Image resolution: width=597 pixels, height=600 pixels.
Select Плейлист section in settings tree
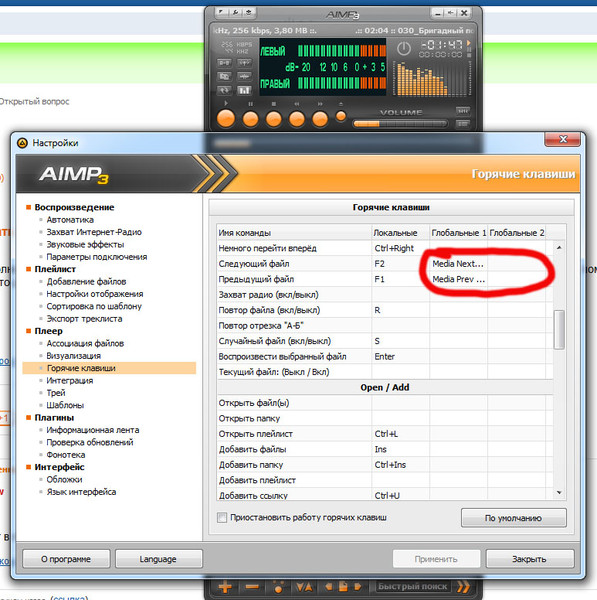55,269
